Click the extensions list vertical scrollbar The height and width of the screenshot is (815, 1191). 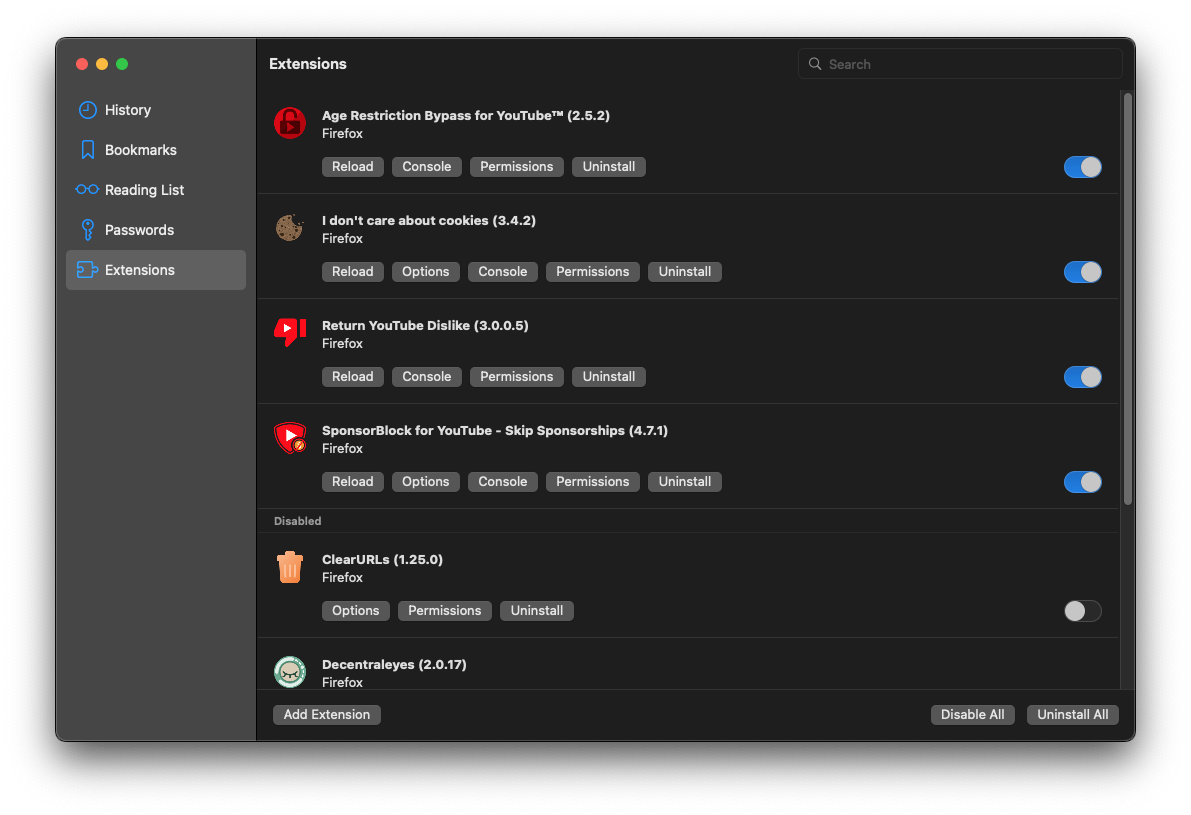(1128, 300)
